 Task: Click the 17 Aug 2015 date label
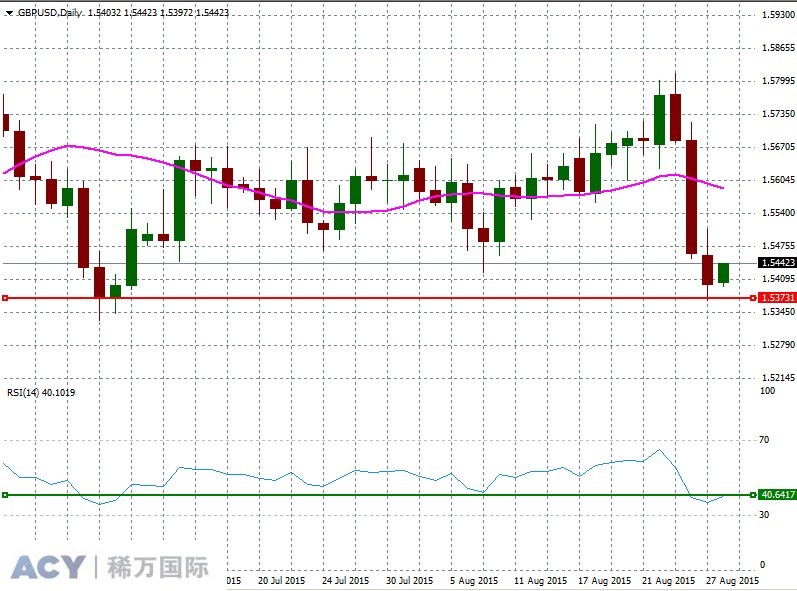pos(604,580)
